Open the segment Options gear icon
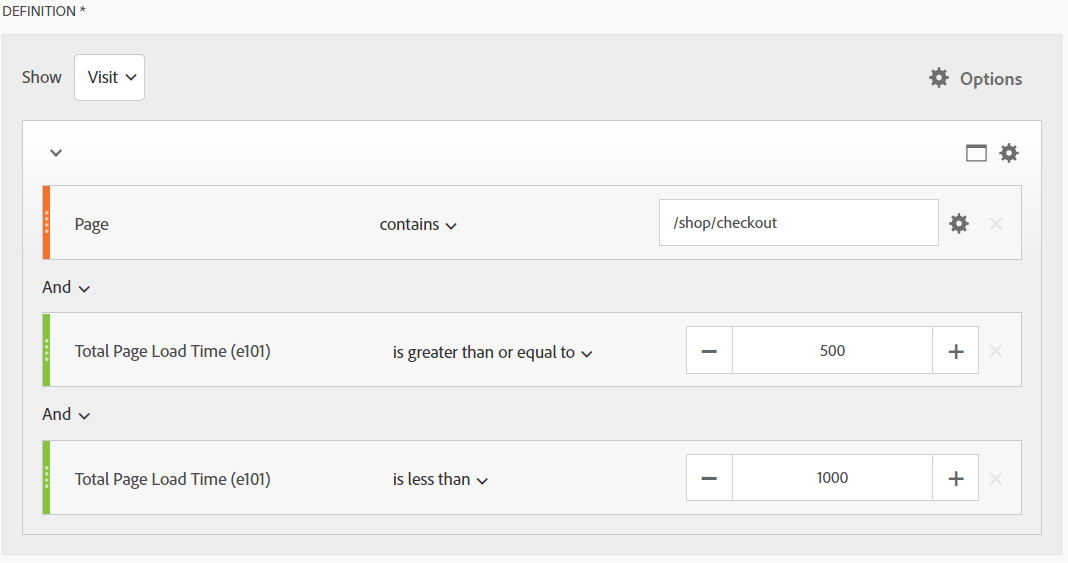Image resolution: width=1068 pixels, height=563 pixels. [939, 78]
